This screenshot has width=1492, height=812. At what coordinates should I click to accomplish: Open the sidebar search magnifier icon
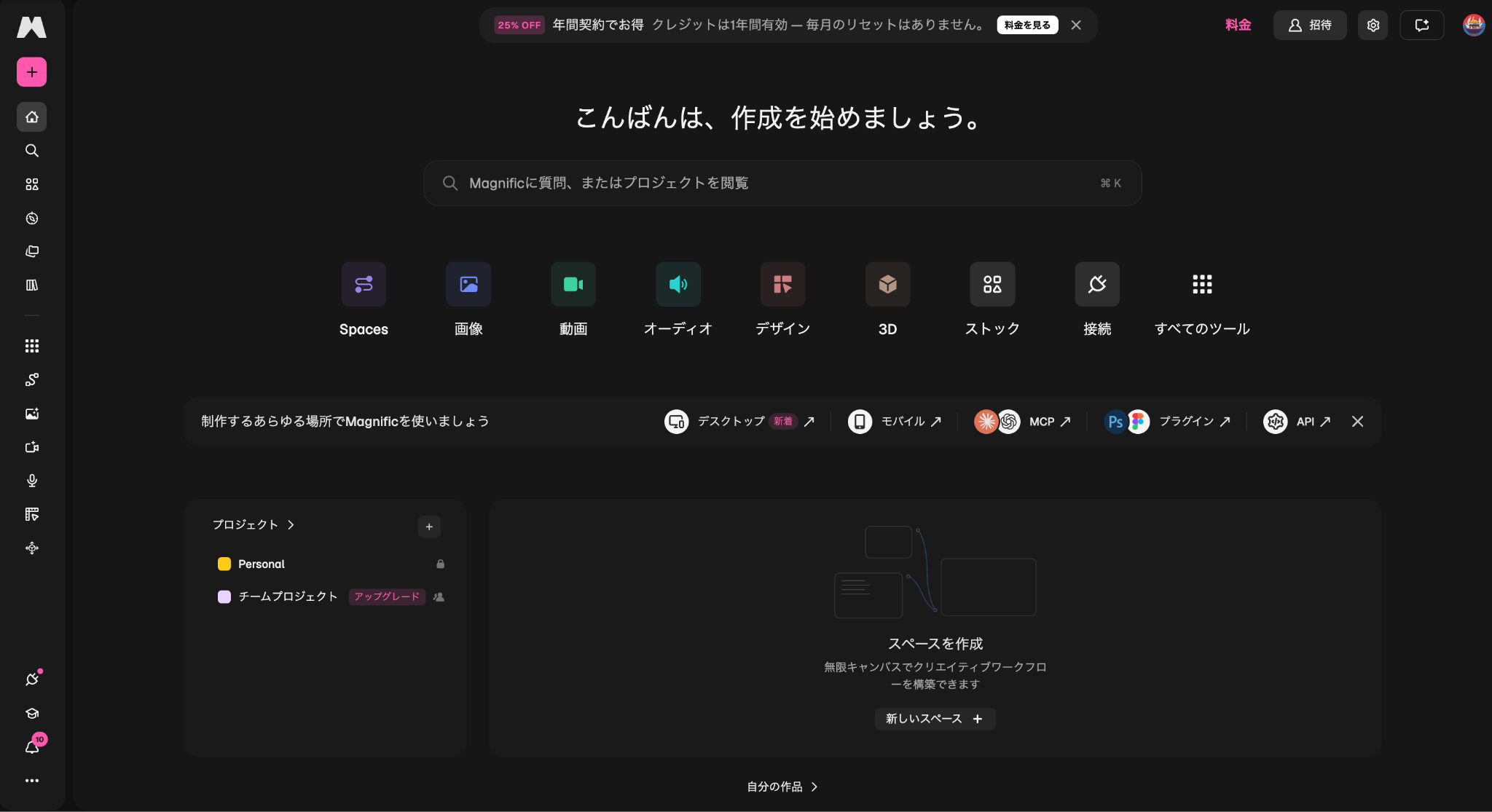(31, 151)
